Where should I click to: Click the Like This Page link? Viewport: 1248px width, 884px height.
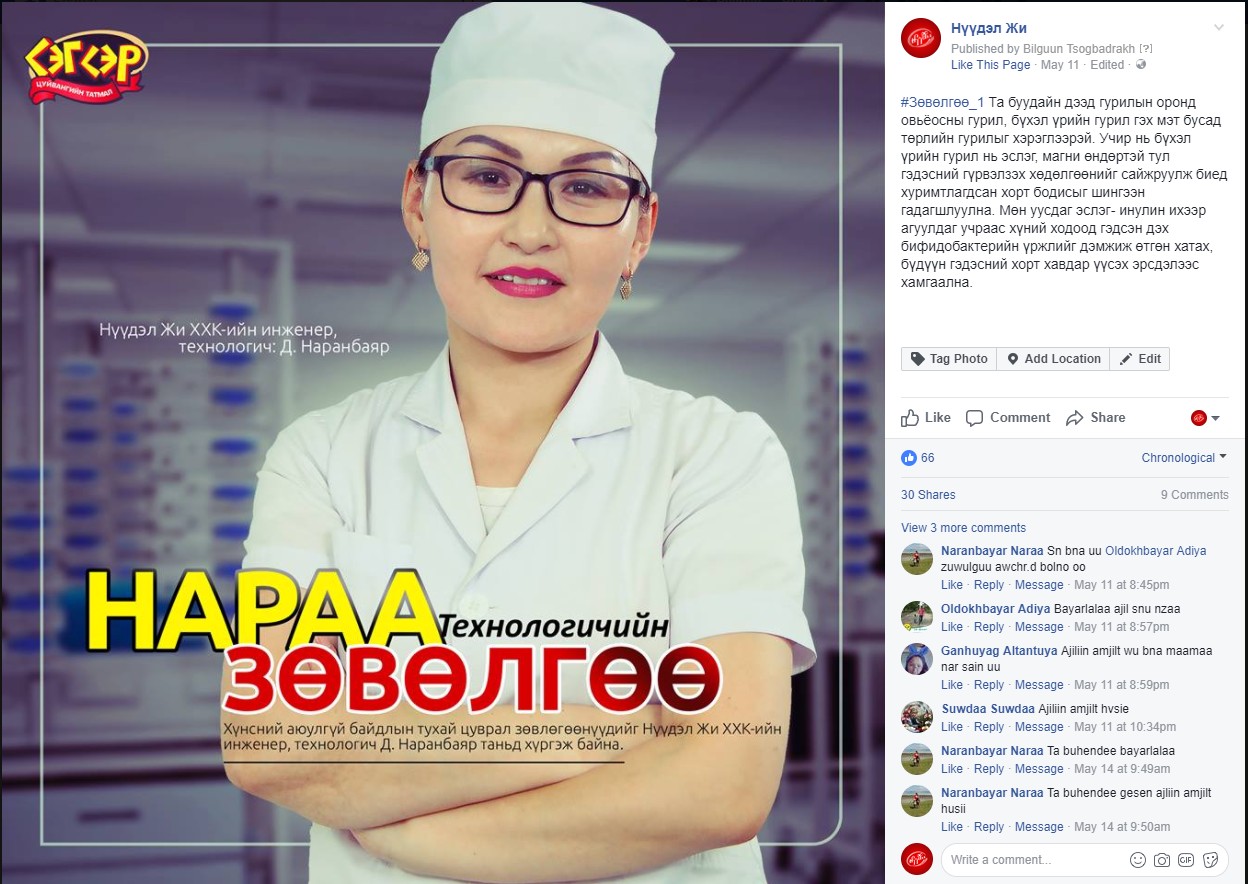pyautogui.click(x=990, y=65)
